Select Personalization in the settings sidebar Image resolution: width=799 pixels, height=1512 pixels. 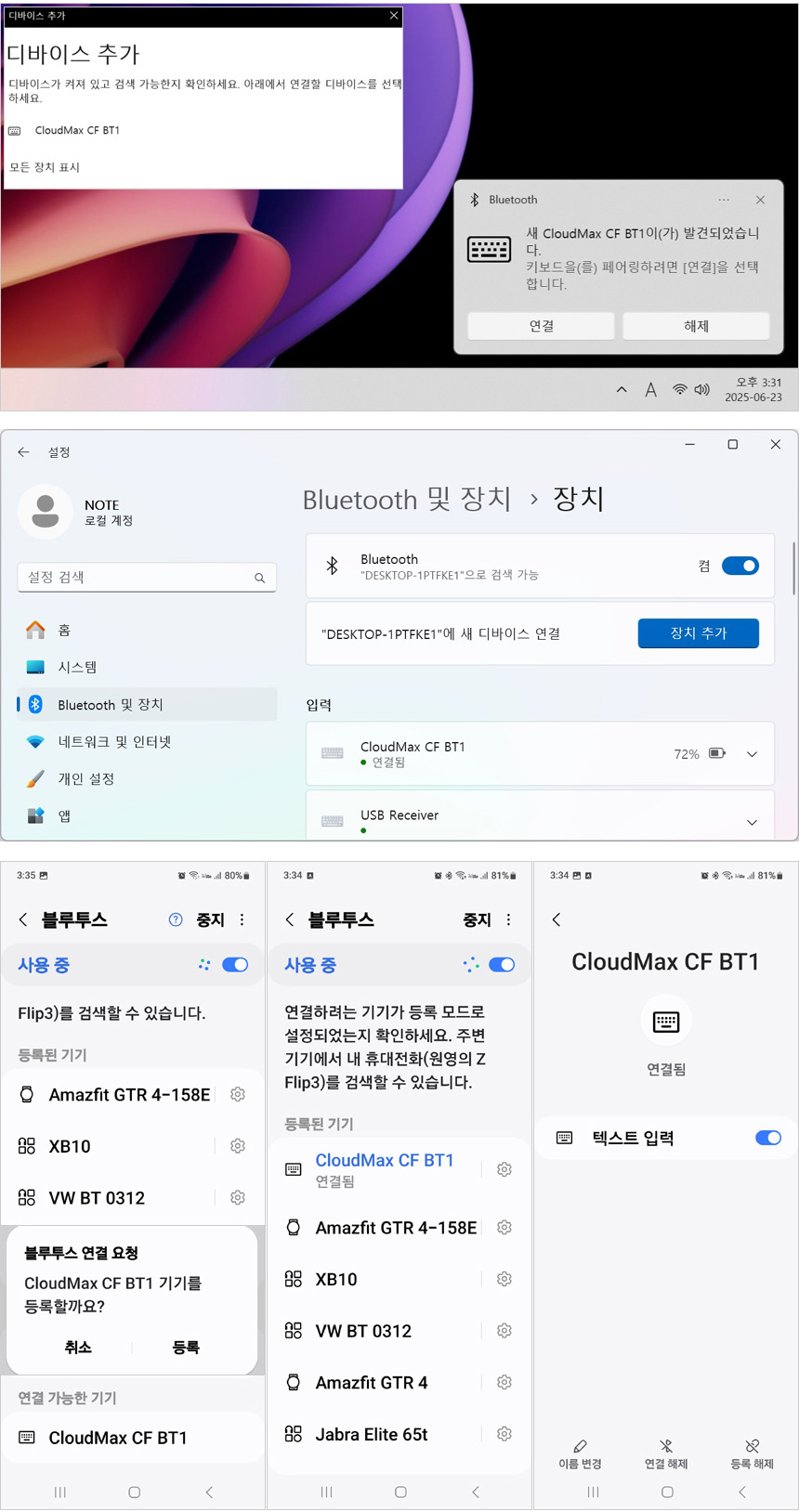coord(85,778)
